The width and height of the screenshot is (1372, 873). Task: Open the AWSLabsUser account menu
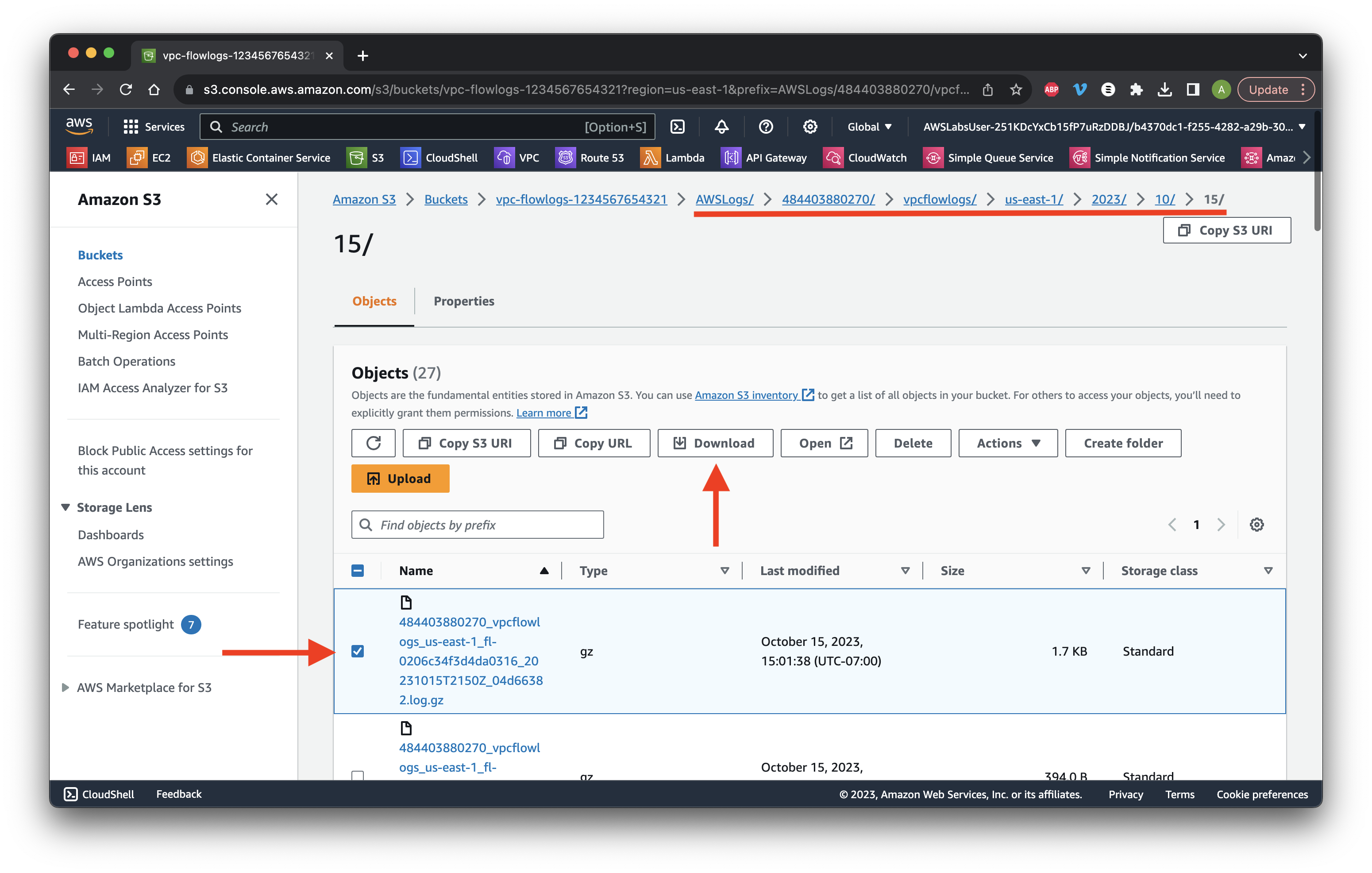coord(1114,127)
